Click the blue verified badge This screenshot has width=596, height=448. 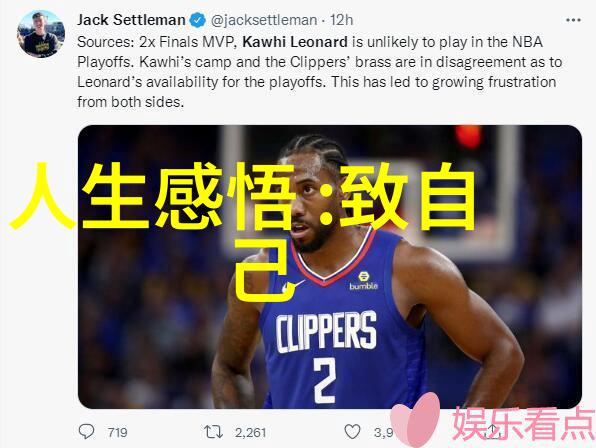[x=197, y=20]
